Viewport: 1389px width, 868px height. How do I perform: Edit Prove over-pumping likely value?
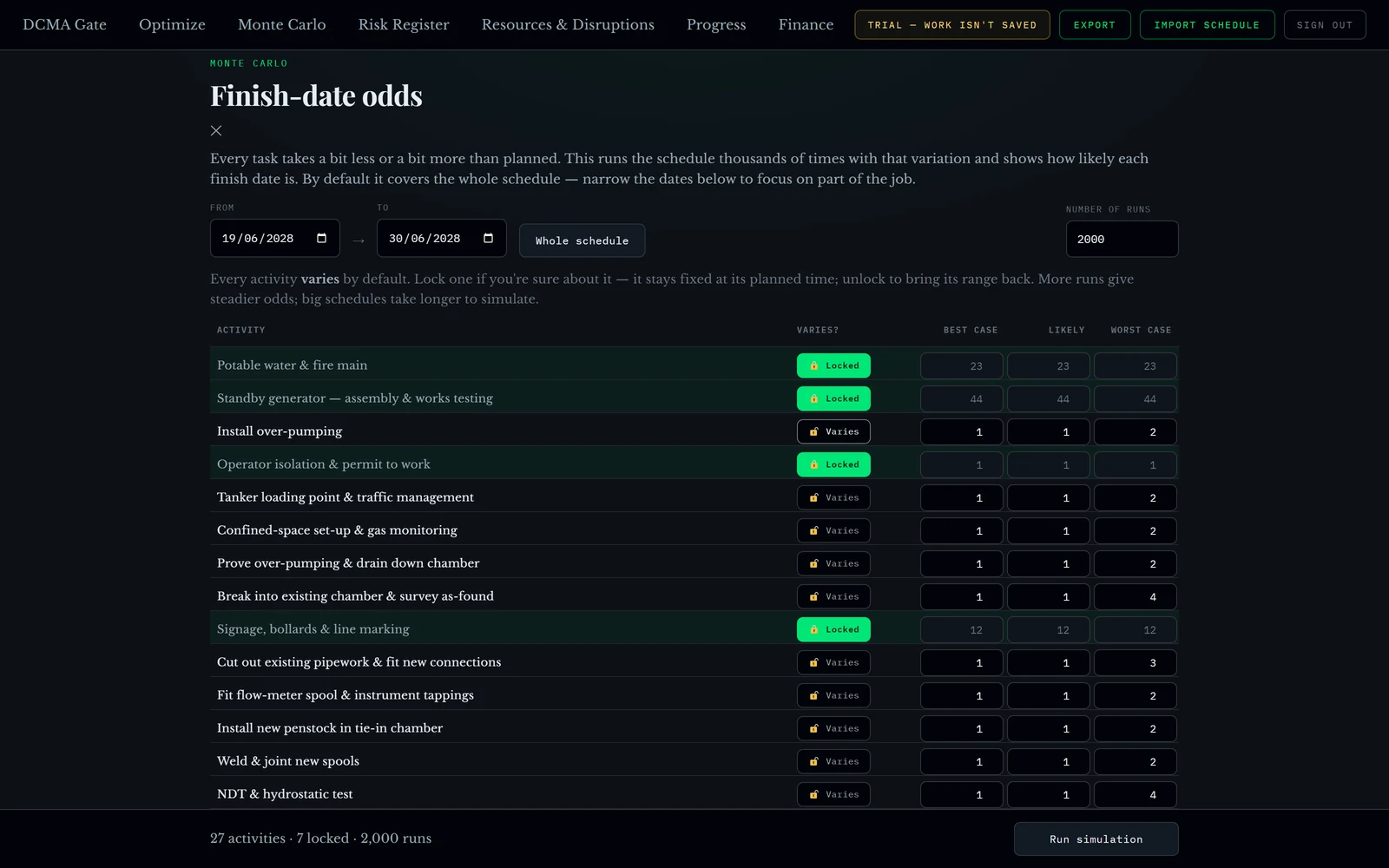1049,564
